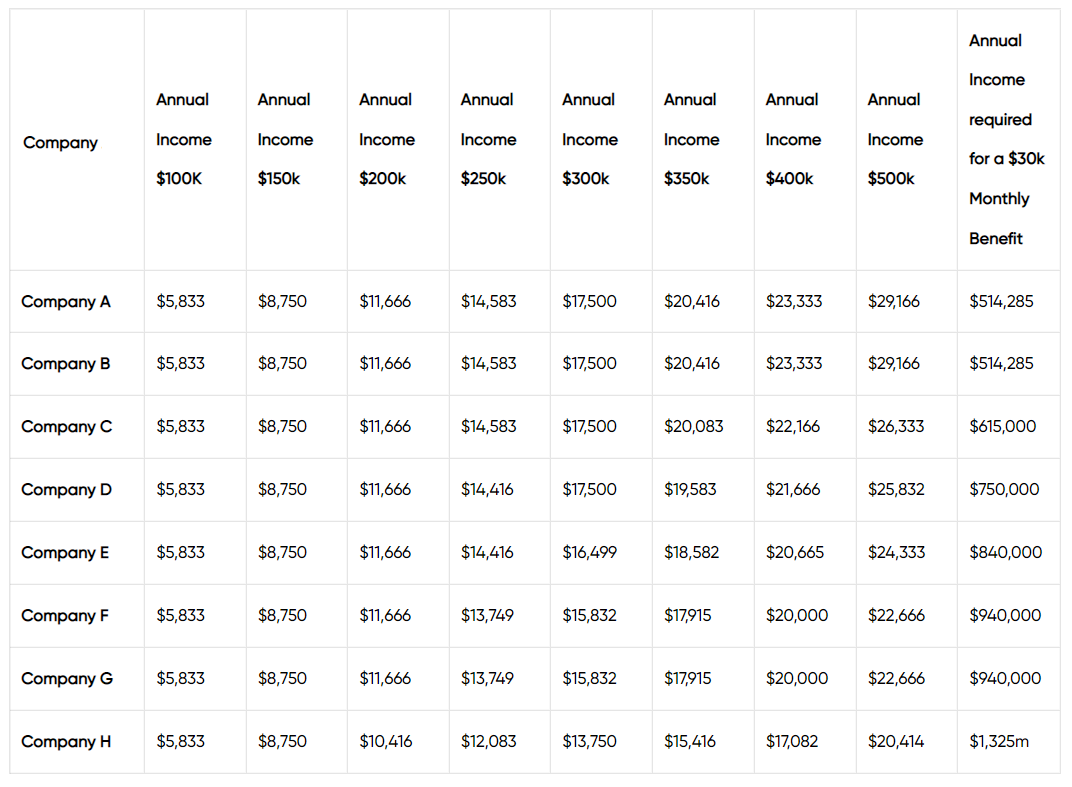Click Company H's $17,082 cell

792,741
